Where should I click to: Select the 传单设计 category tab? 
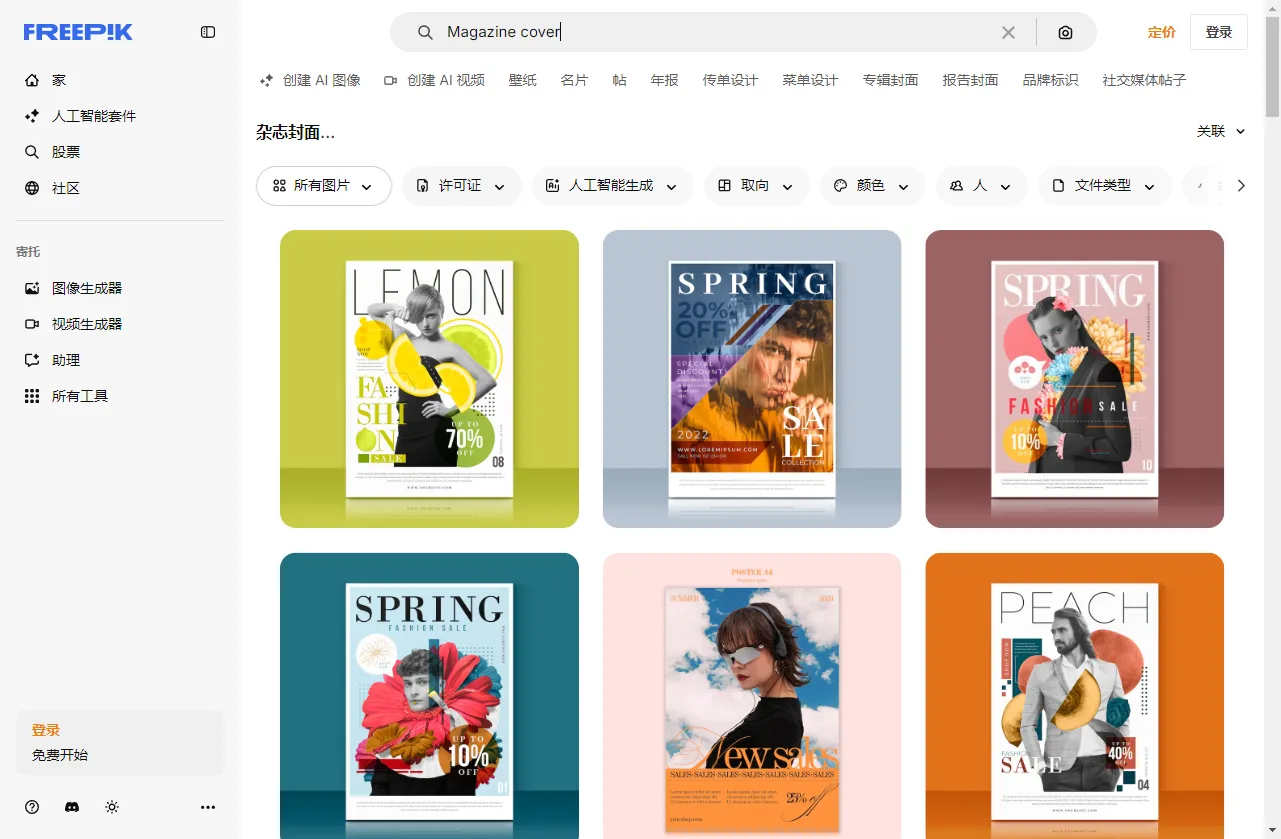[730, 80]
